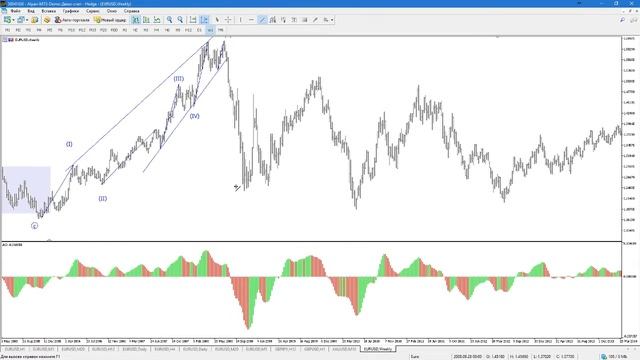Switch to the GBPUSD,H1 chart tab
Image resolution: width=640 pixels, height=360 pixels.
(x=314, y=349)
